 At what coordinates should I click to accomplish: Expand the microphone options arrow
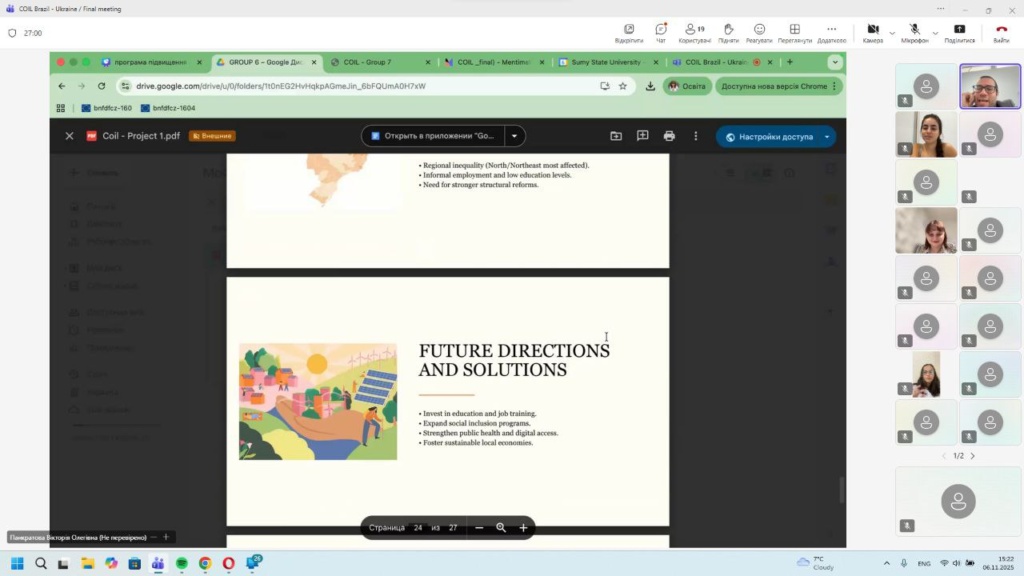point(935,32)
